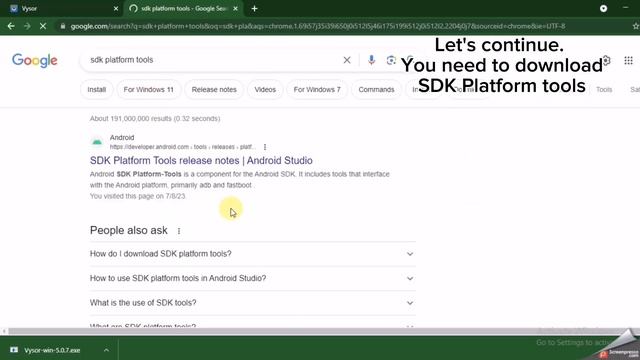Click the profile icon in the title bar
The height and width of the screenshot is (360, 640).
(603, 9)
